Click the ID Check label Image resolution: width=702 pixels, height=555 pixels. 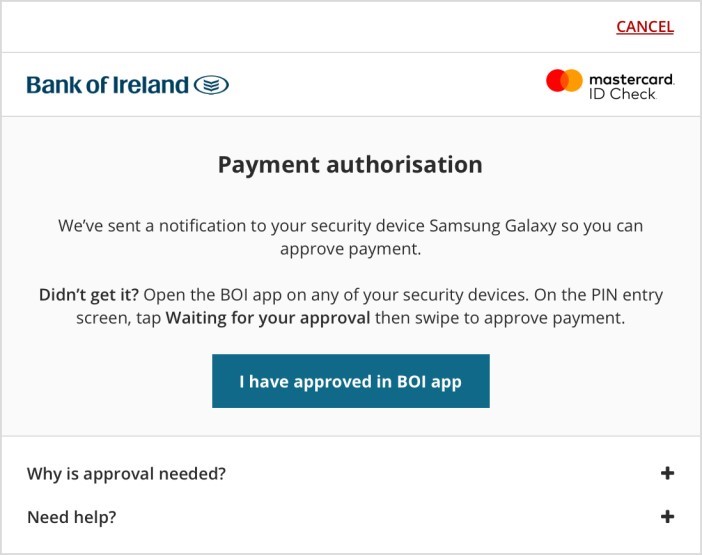point(622,93)
